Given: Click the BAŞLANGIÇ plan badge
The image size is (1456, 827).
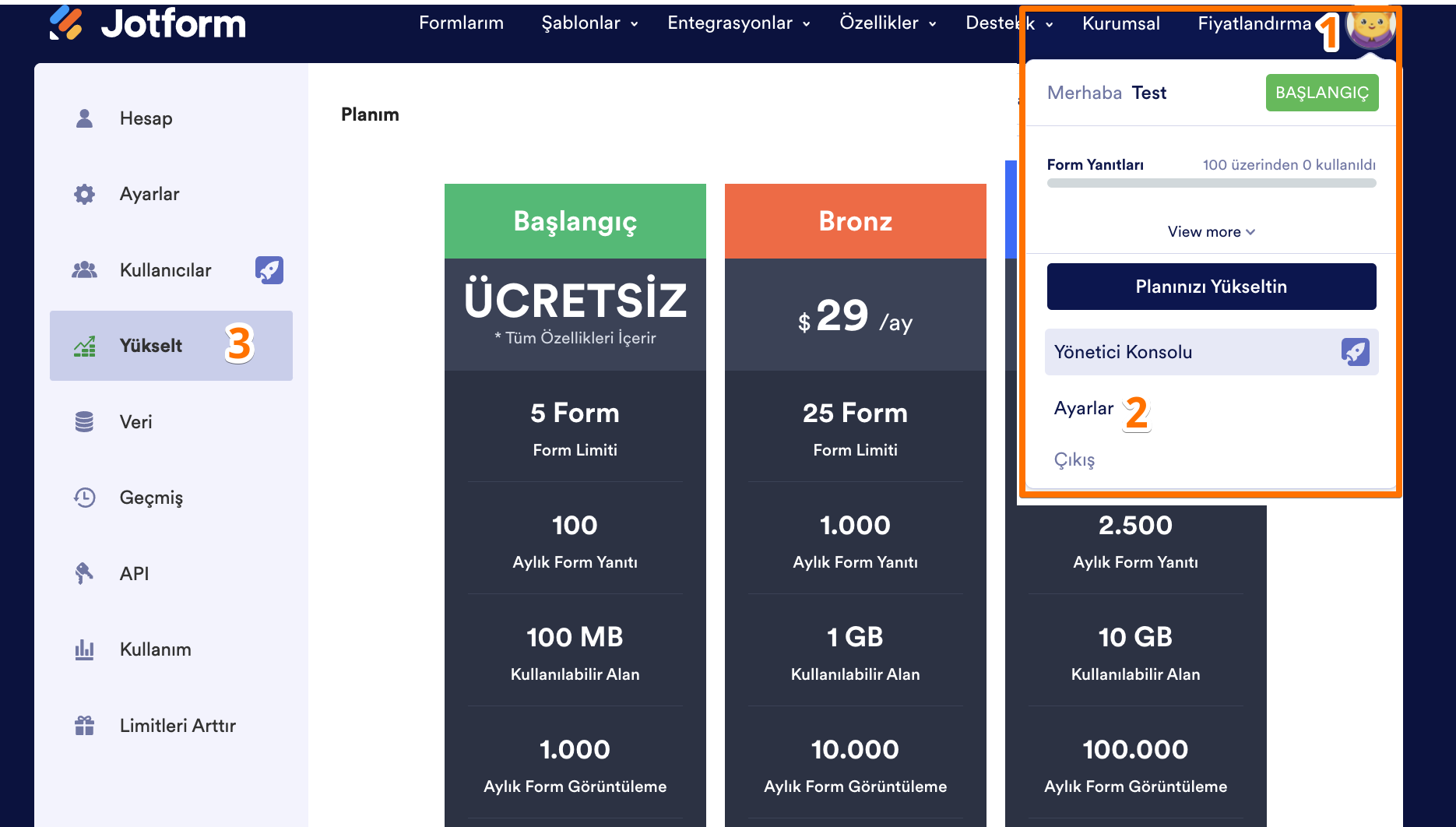Looking at the screenshot, I should pos(1322,93).
